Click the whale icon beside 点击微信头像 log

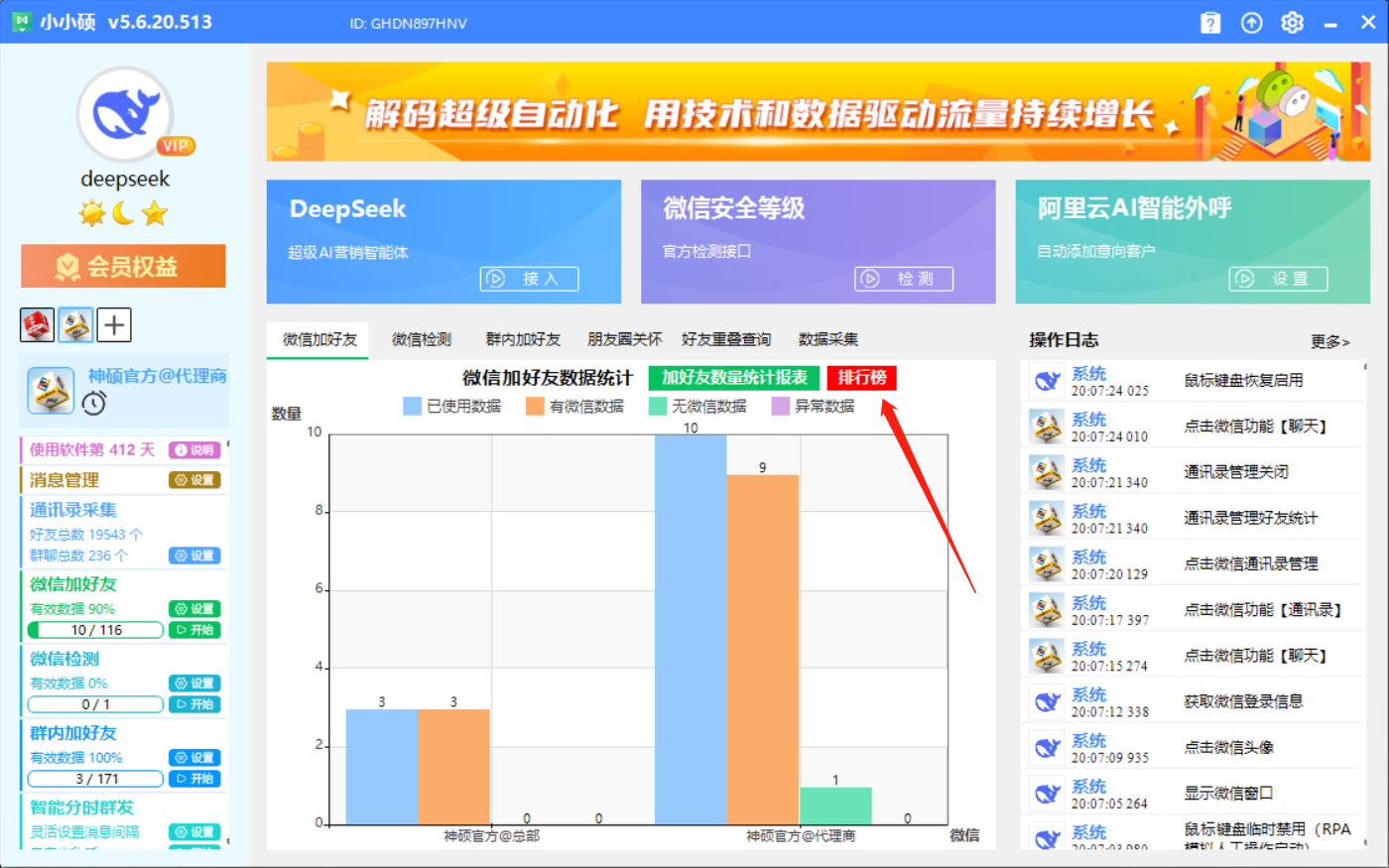pyautogui.click(x=1047, y=747)
